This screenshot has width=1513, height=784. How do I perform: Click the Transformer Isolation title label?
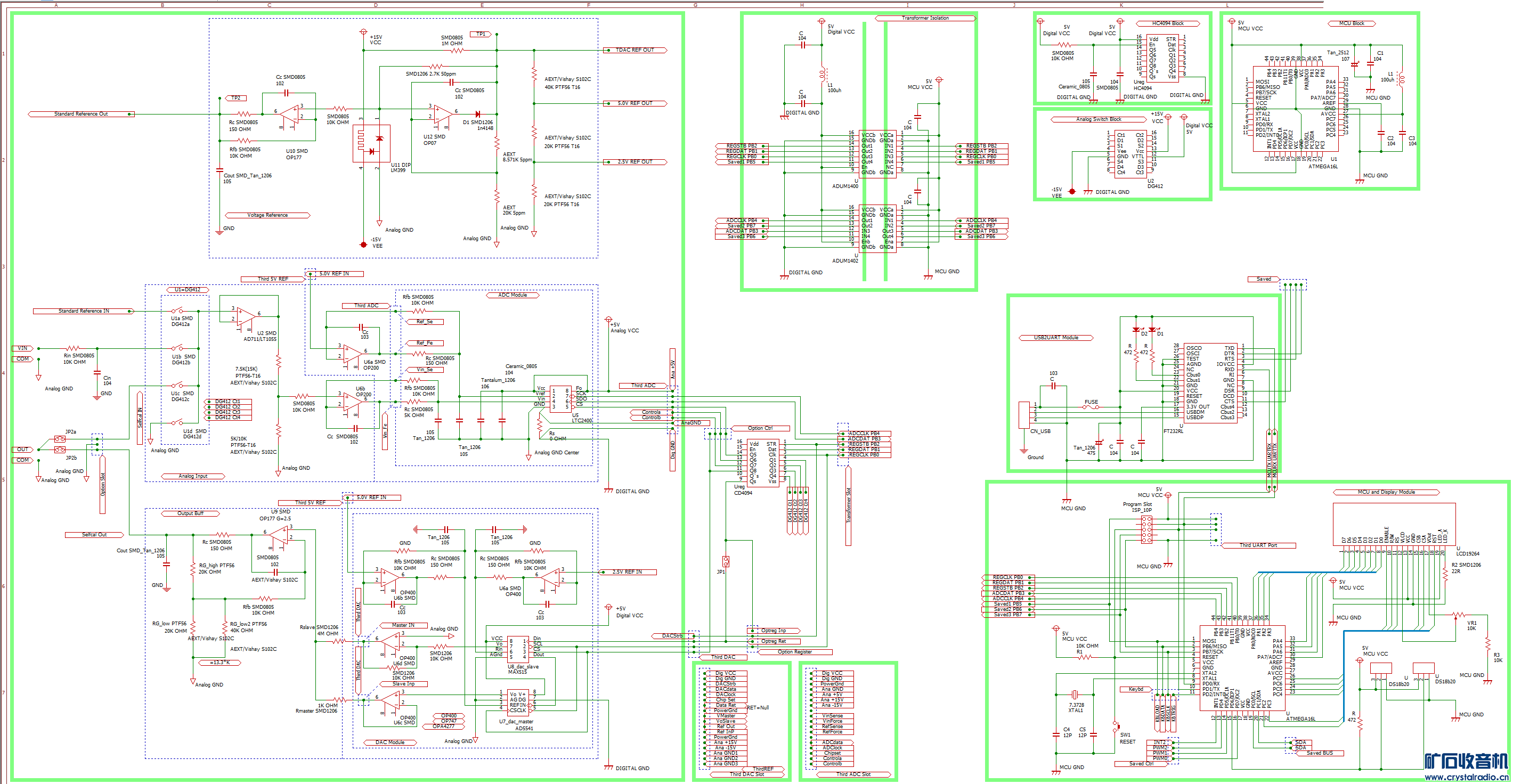925,18
